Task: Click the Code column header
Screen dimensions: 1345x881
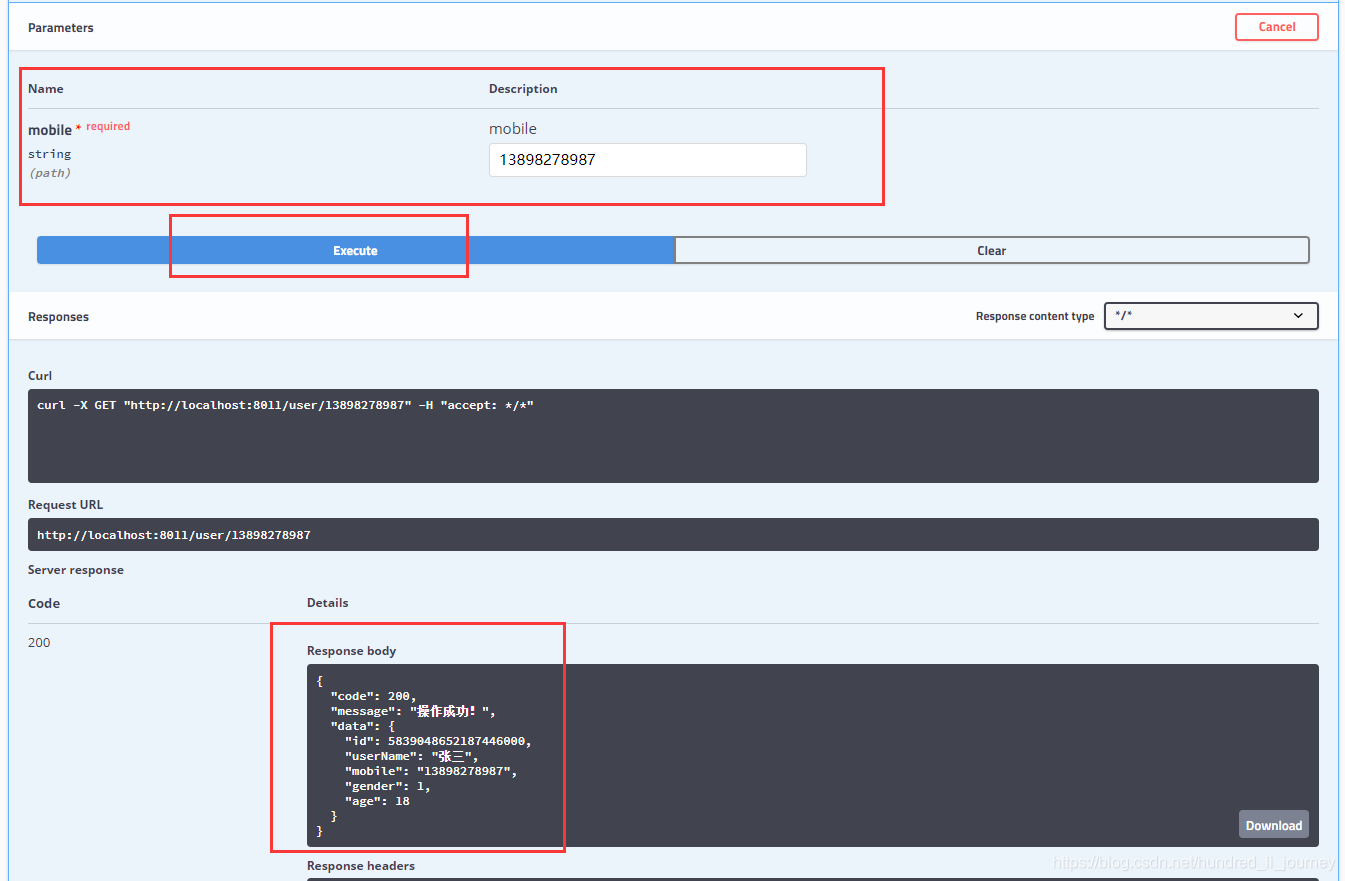Action: (x=44, y=603)
